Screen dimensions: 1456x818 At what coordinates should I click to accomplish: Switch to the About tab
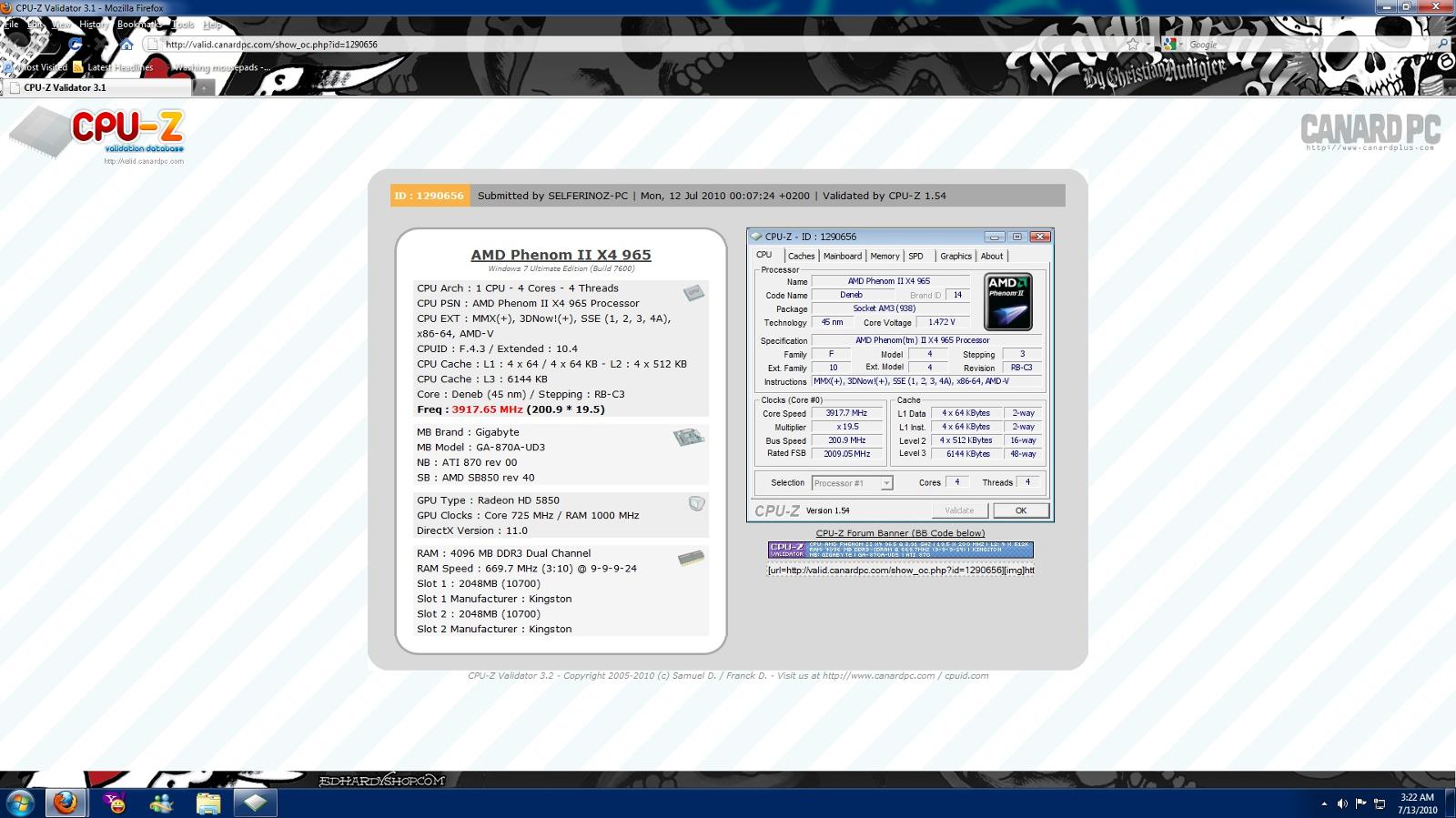[x=992, y=257]
